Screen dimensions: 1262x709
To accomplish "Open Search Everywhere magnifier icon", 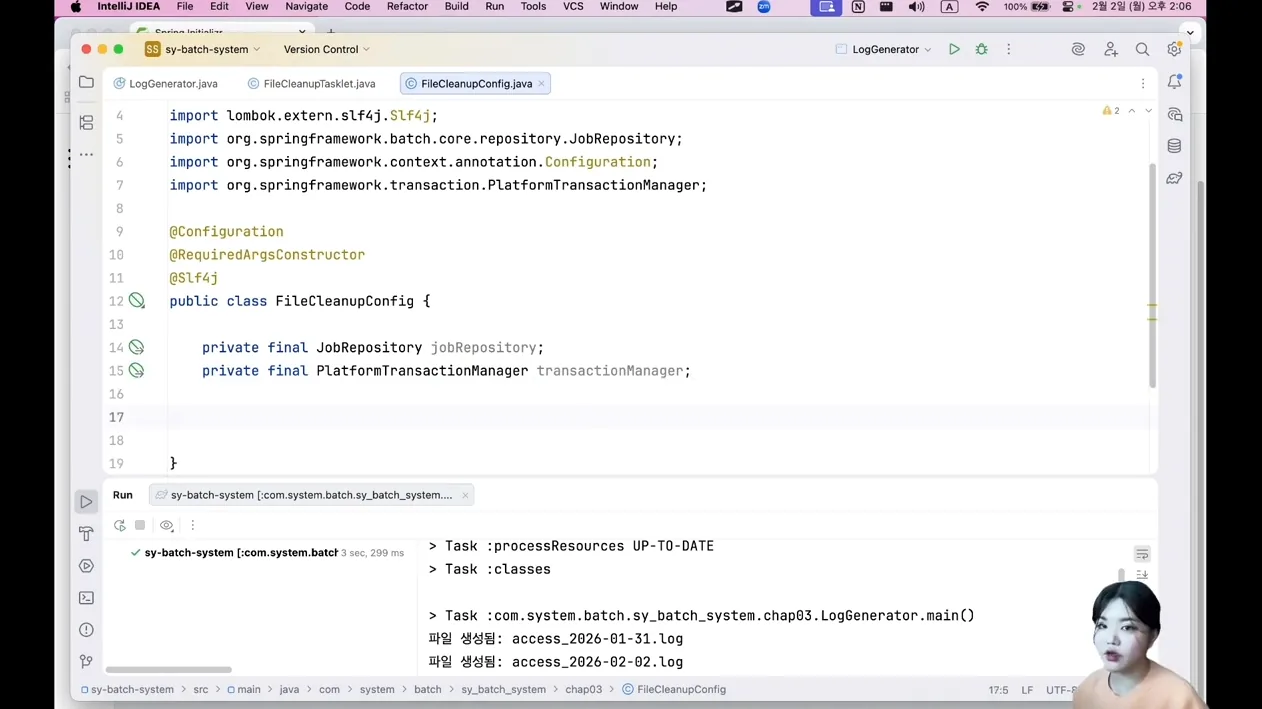I will tap(1142, 49).
